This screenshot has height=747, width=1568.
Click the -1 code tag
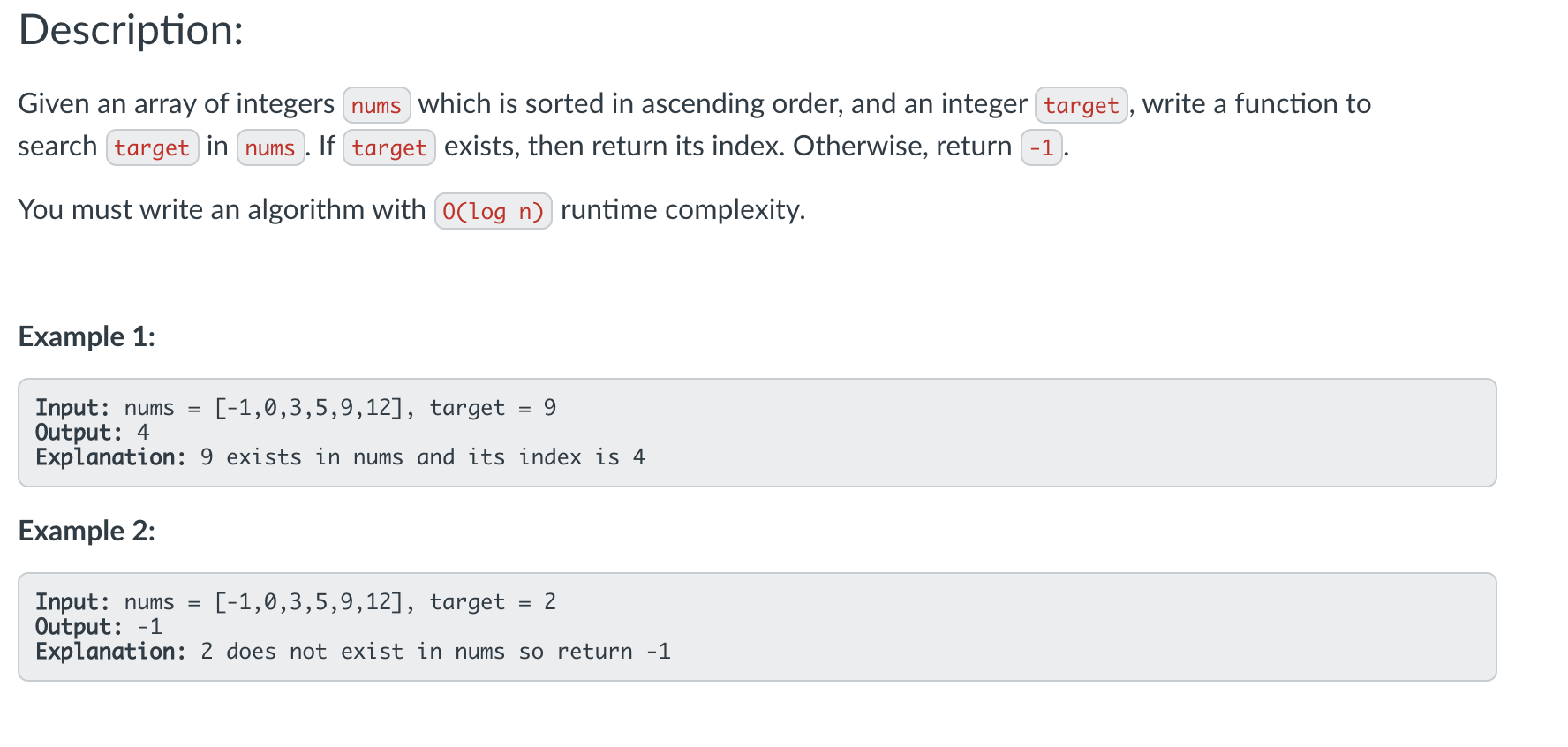[x=1042, y=147]
